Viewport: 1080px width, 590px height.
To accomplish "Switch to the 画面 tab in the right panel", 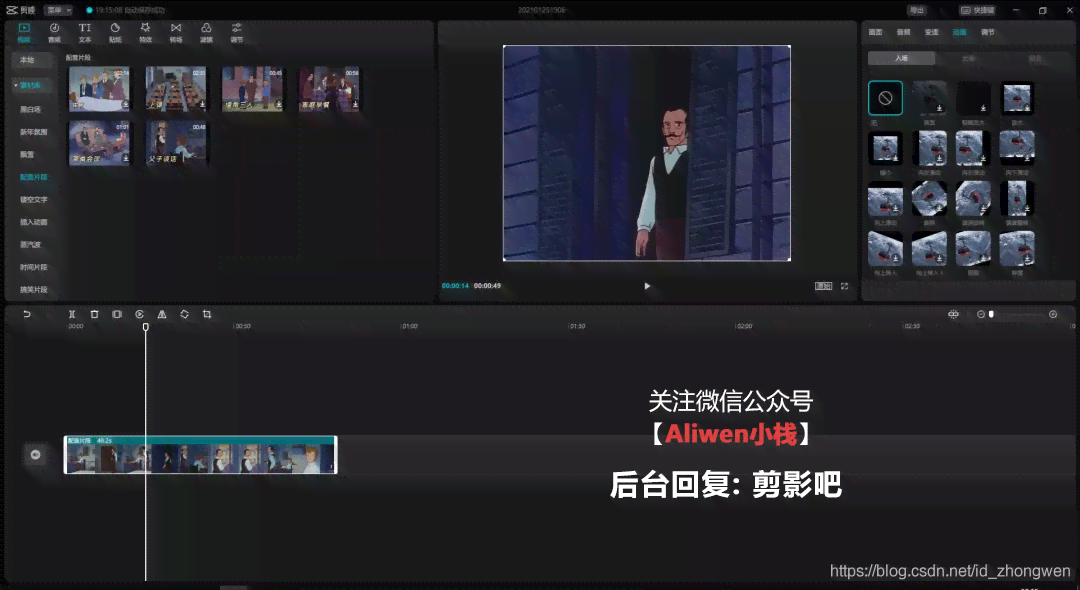I will click(x=875, y=32).
